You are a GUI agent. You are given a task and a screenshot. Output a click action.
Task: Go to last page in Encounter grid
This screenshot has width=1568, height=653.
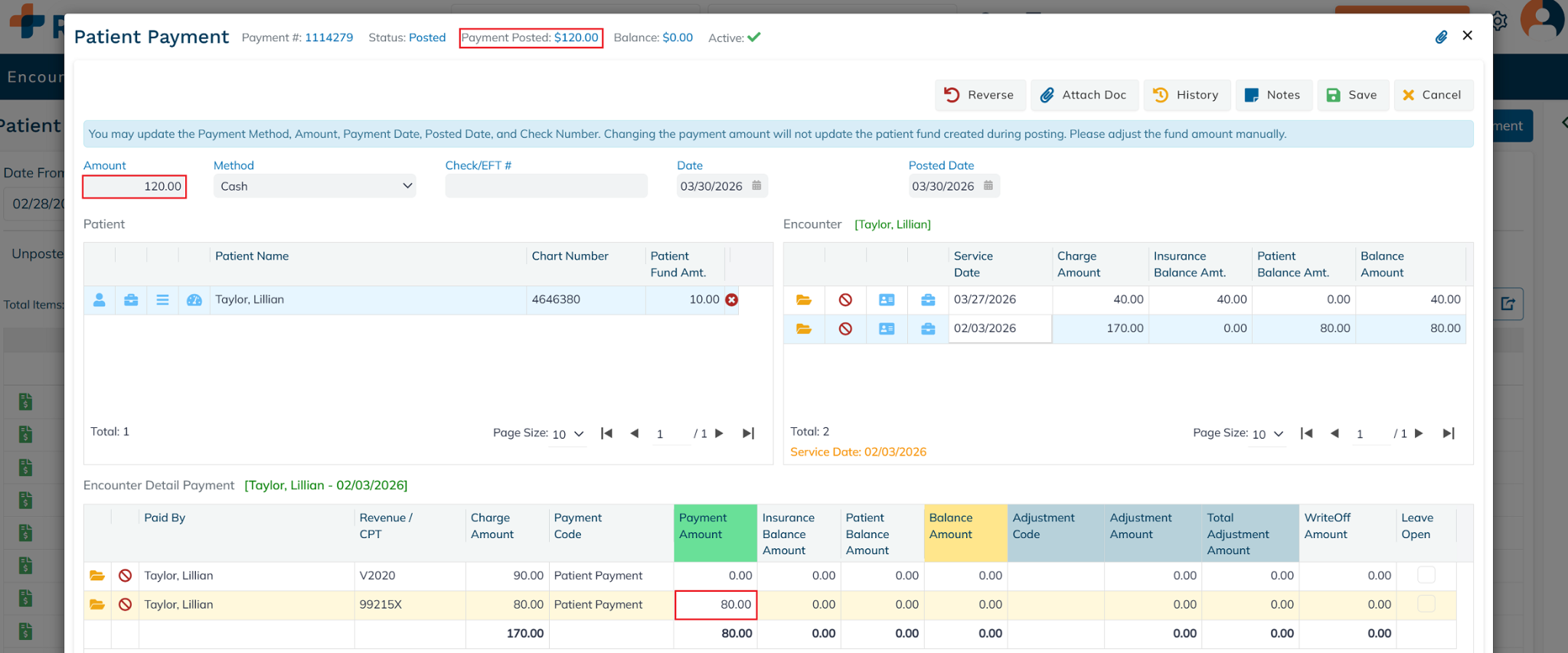coord(1448,433)
